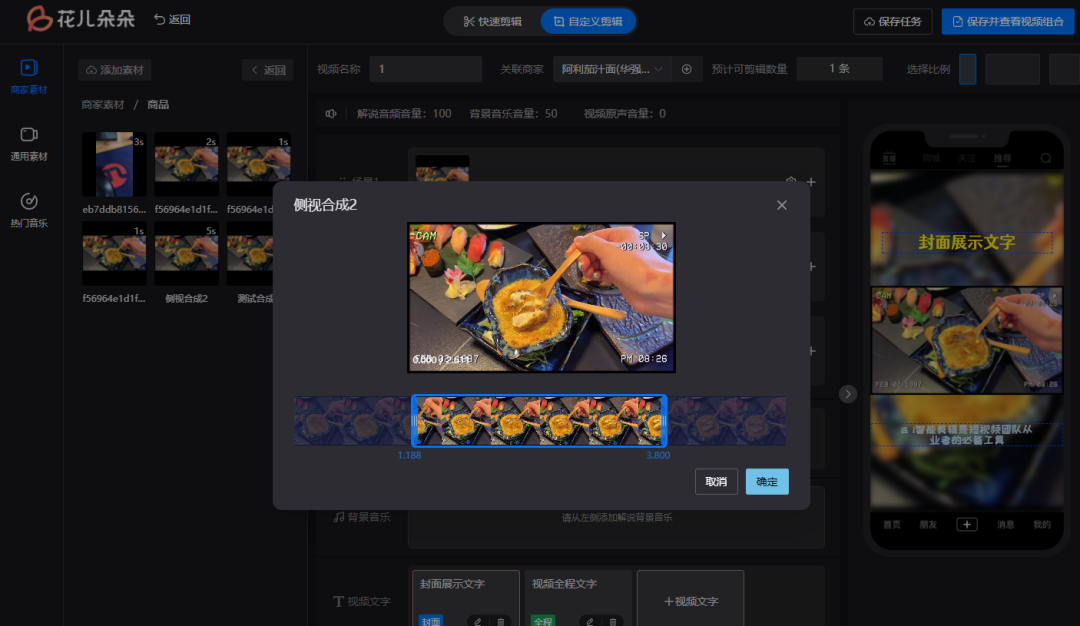Click the 首页 tab in phone preview

pos(892,524)
